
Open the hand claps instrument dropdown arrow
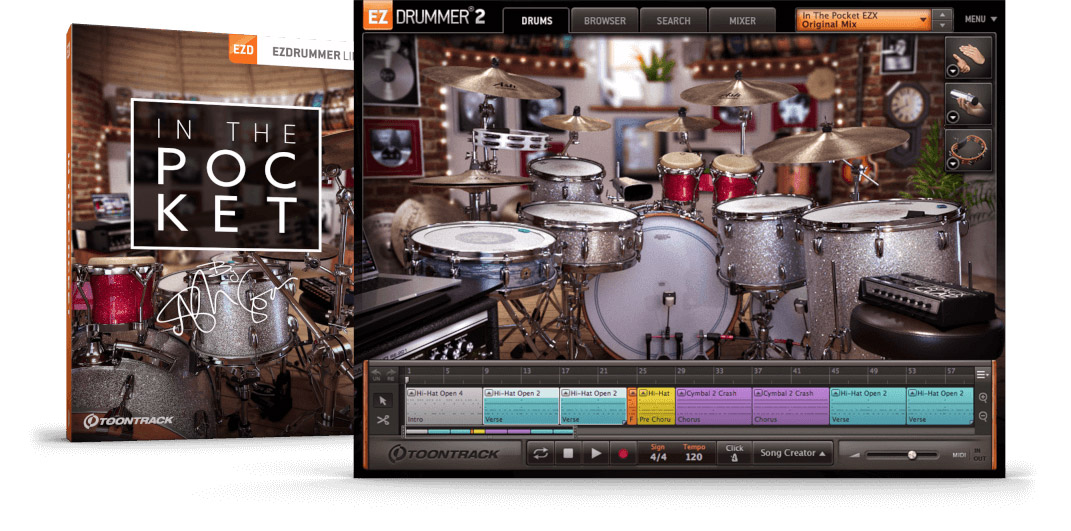[x=953, y=70]
